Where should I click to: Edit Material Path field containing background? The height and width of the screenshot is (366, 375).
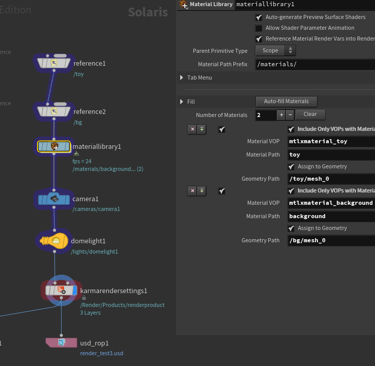click(331, 216)
